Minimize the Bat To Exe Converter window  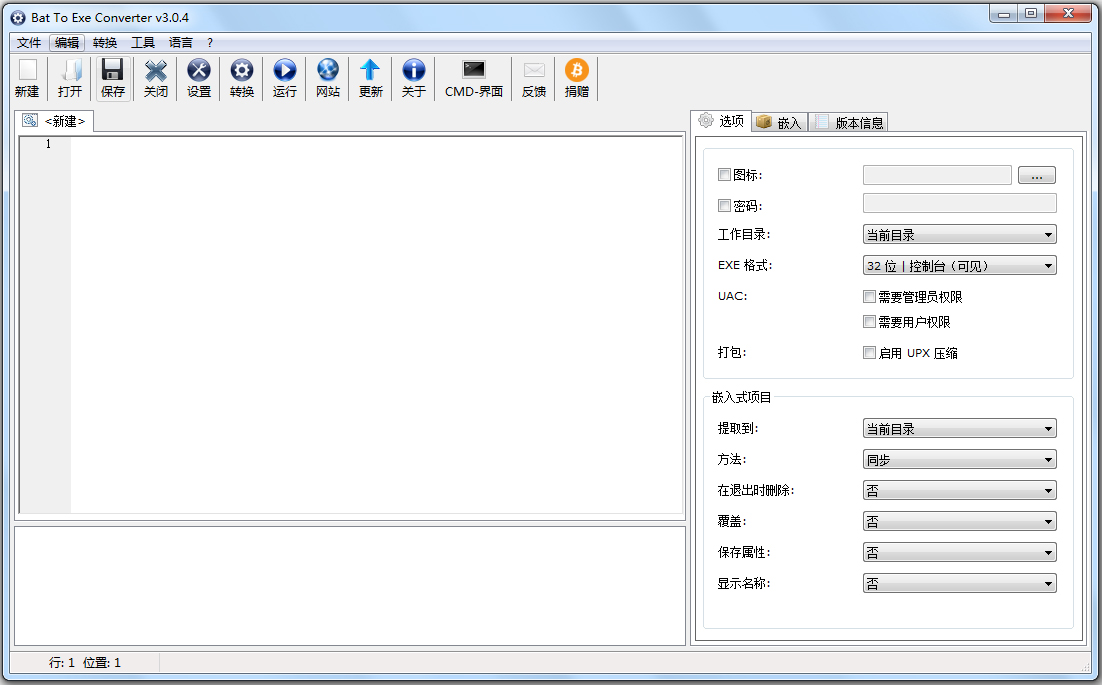[x=1004, y=13]
